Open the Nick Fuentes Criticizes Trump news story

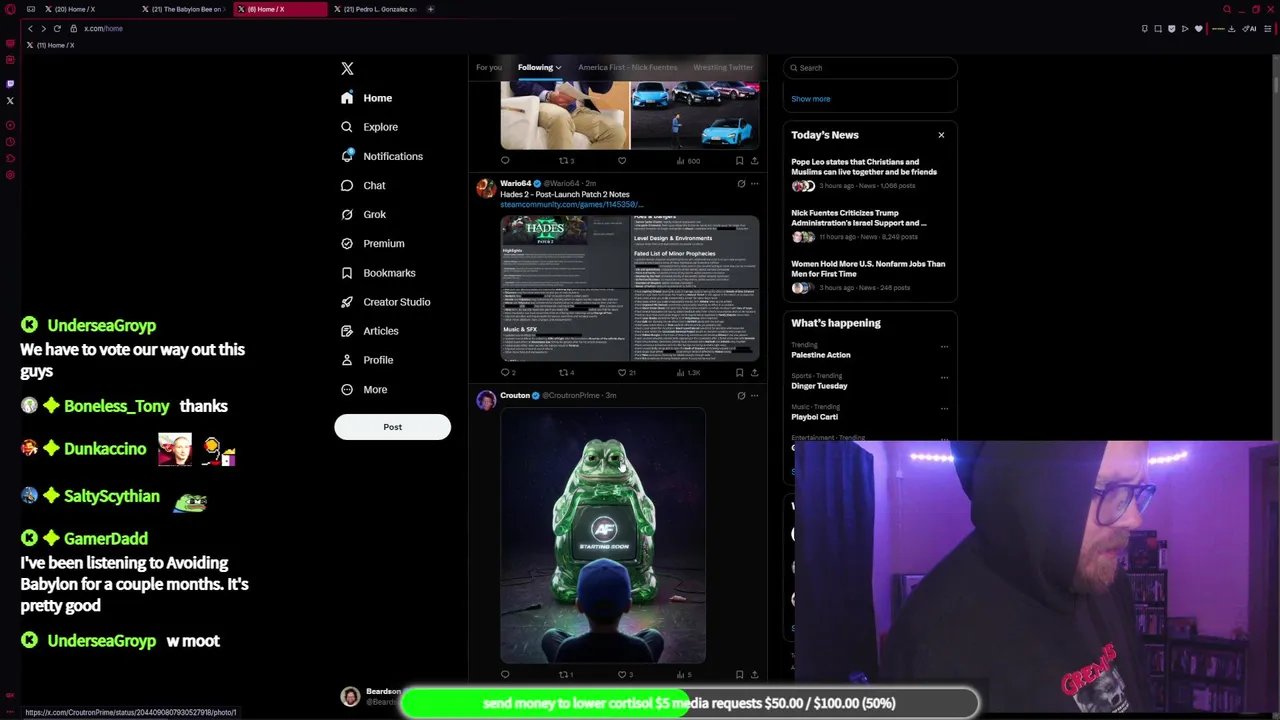pyautogui.click(x=868, y=224)
